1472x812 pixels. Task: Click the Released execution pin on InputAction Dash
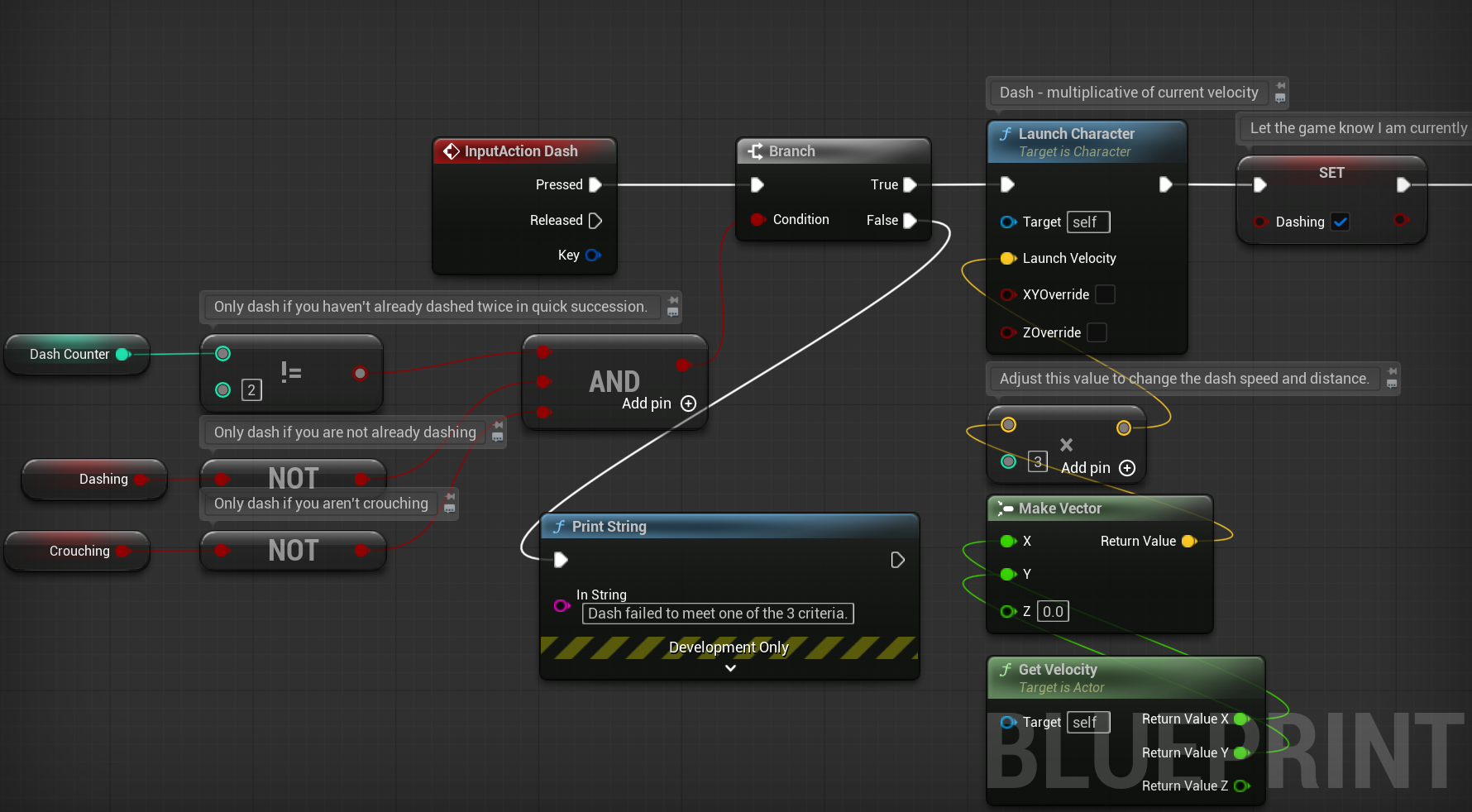[595, 220]
